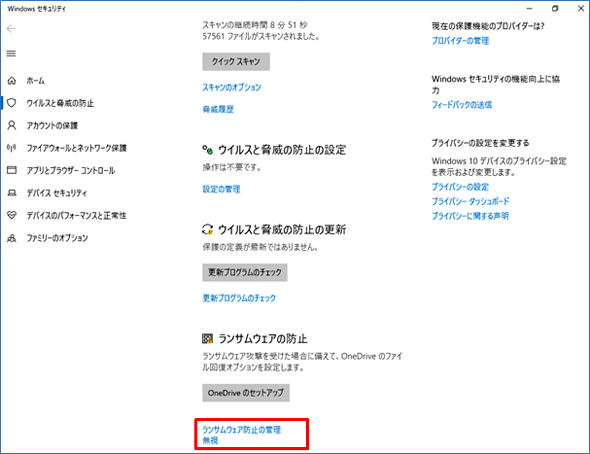The image size is (590, 454).
Task: Open ランサムウェア防止の管理 link
Action: 241,430
